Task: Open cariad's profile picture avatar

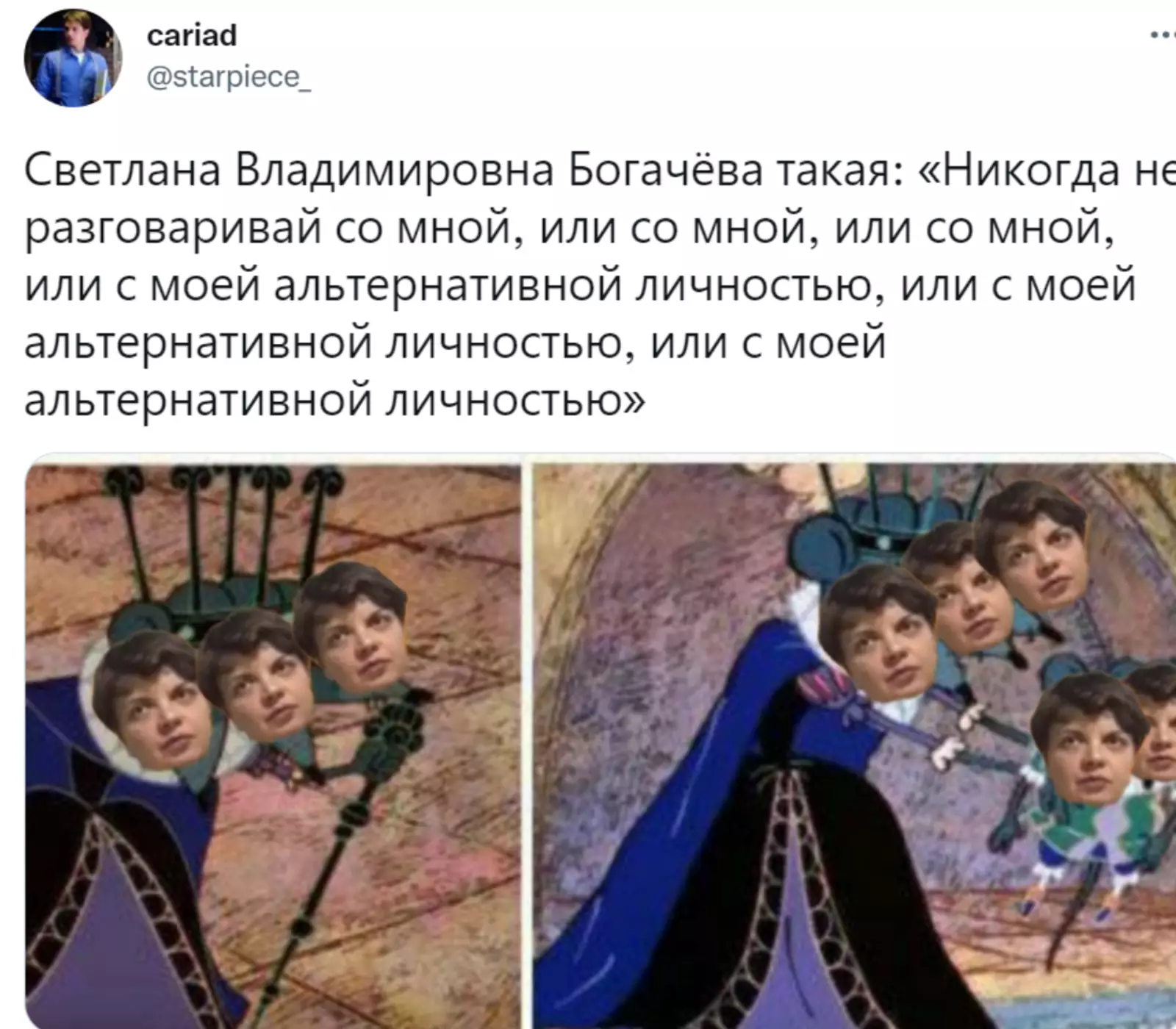Action: click(73, 59)
